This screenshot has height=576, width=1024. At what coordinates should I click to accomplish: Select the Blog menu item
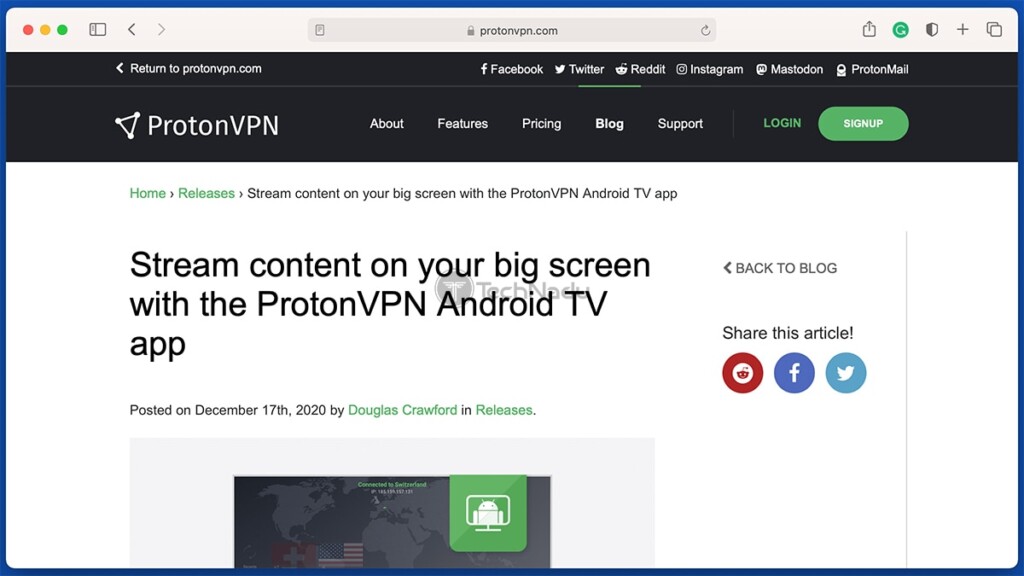609,123
